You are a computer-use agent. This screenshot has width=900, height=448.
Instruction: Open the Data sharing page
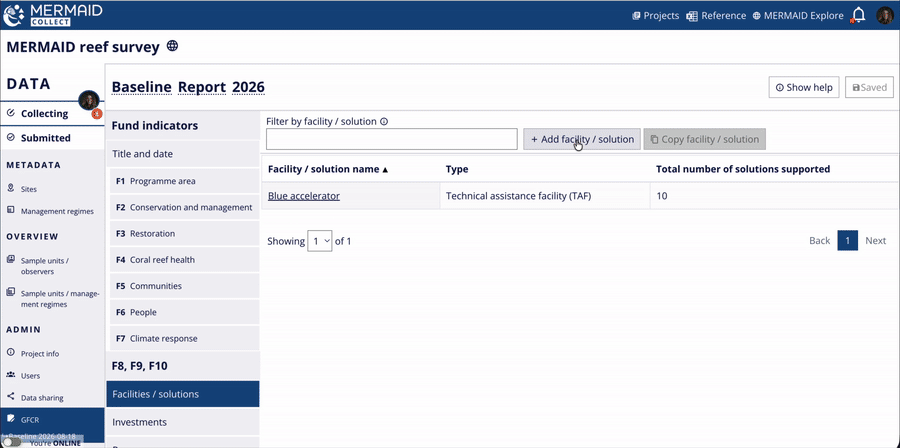42,398
